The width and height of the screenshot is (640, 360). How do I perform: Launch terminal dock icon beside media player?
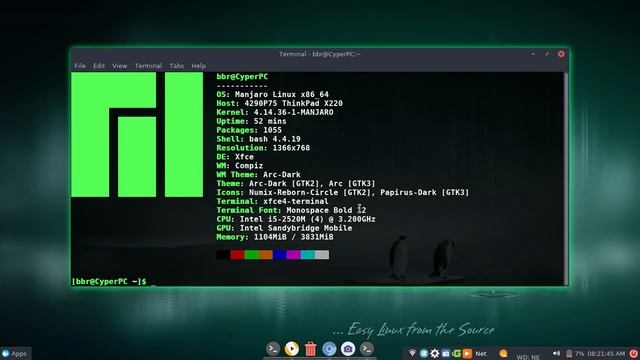[273, 349]
